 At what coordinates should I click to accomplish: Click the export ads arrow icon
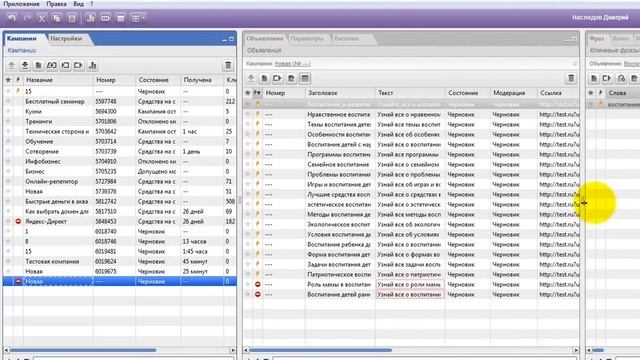point(278,78)
